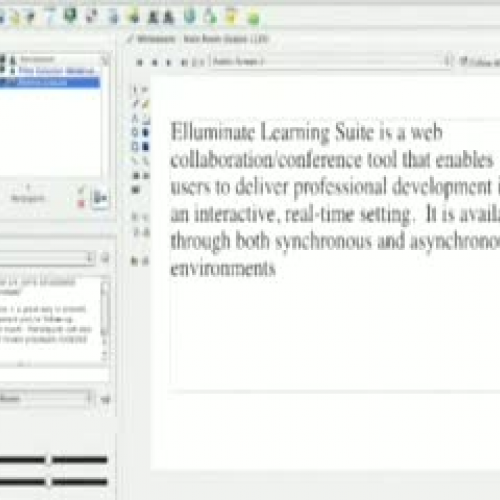Go to the next whiteboard screen
500x500 pixels.
click(169, 62)
